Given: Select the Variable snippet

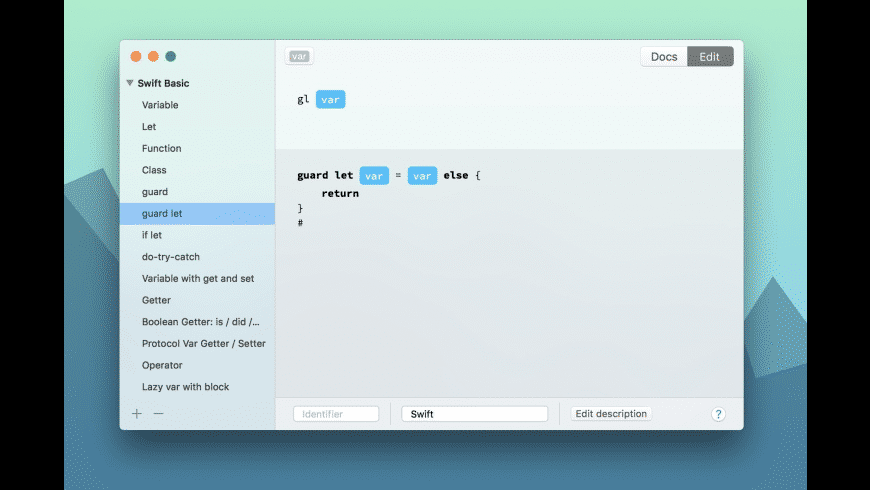Looking at the screenshot, I should [x=198, y=105].
